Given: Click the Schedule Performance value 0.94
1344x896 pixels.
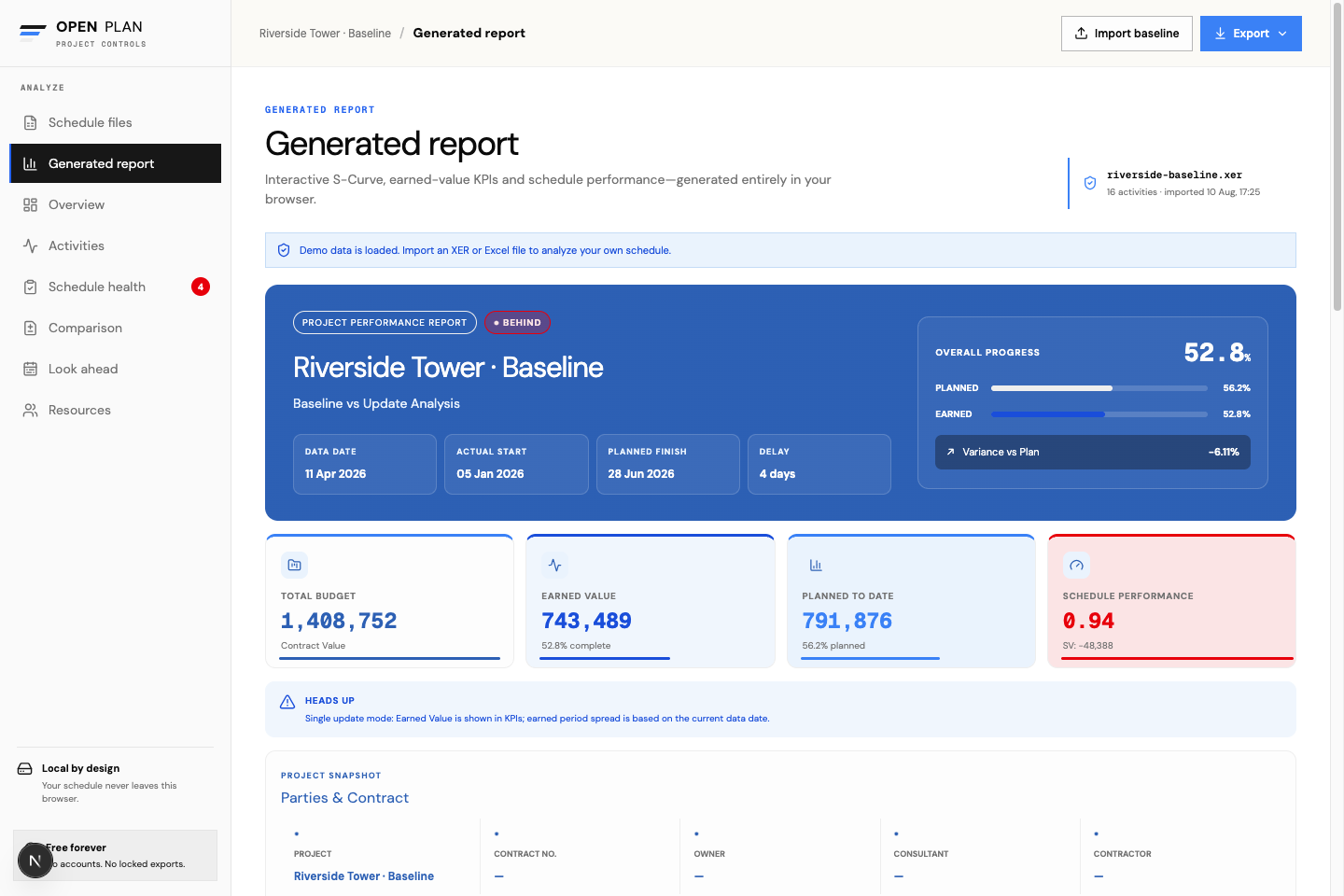Looking at the screenshot, I should pyautogui.click(x=1088, y=621).
